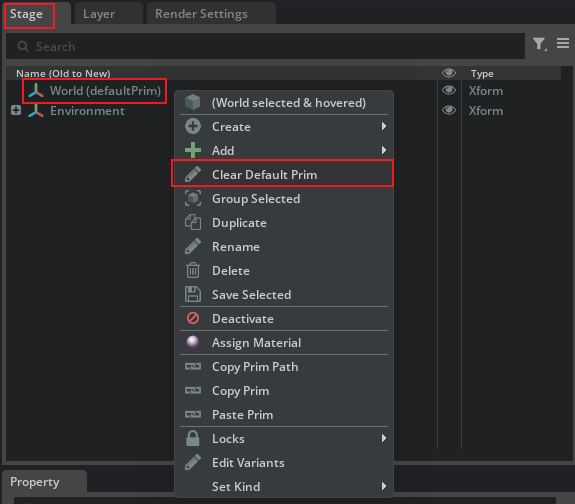Click the padlock Locks icon
The width and height of the screenshot is (575, 504).
pyautogui.click(x=193, y=438)
